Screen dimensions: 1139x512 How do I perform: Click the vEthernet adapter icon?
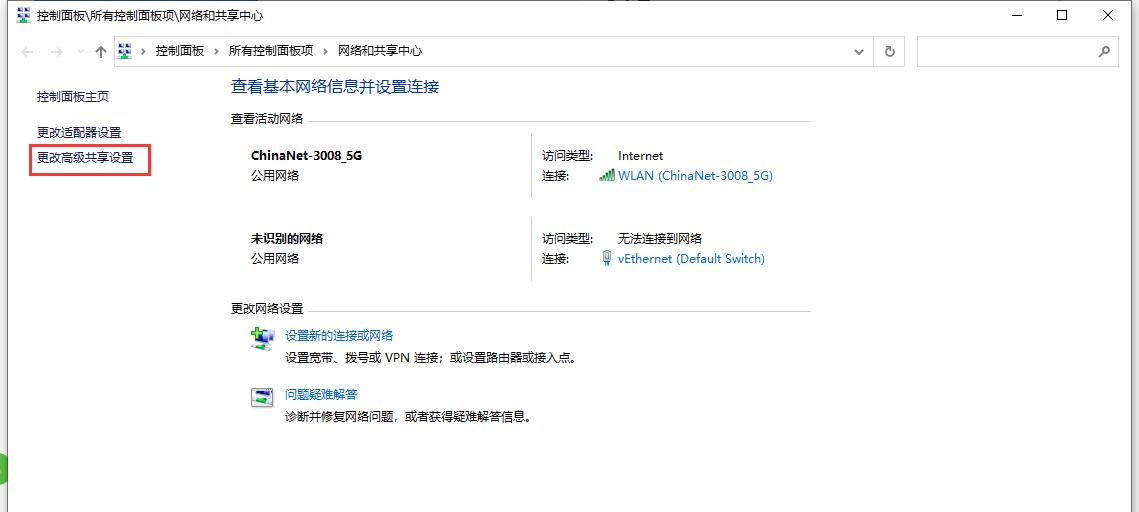click(x=607, y=259)
